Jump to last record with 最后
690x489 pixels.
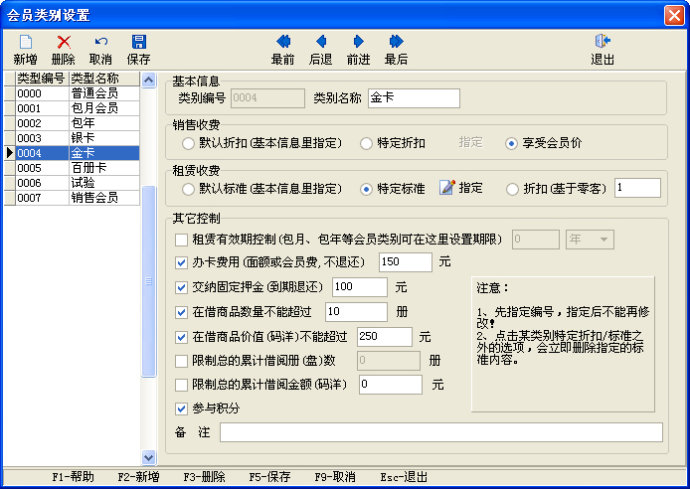click(x=396, y=42)
